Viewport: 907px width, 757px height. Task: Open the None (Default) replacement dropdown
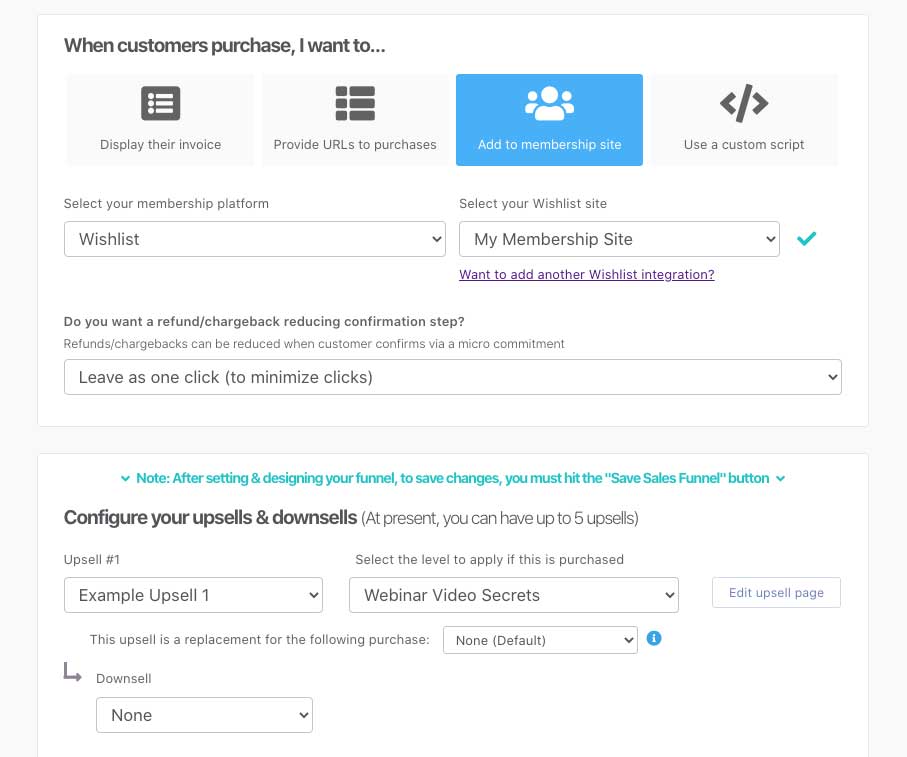pos(540,640)
